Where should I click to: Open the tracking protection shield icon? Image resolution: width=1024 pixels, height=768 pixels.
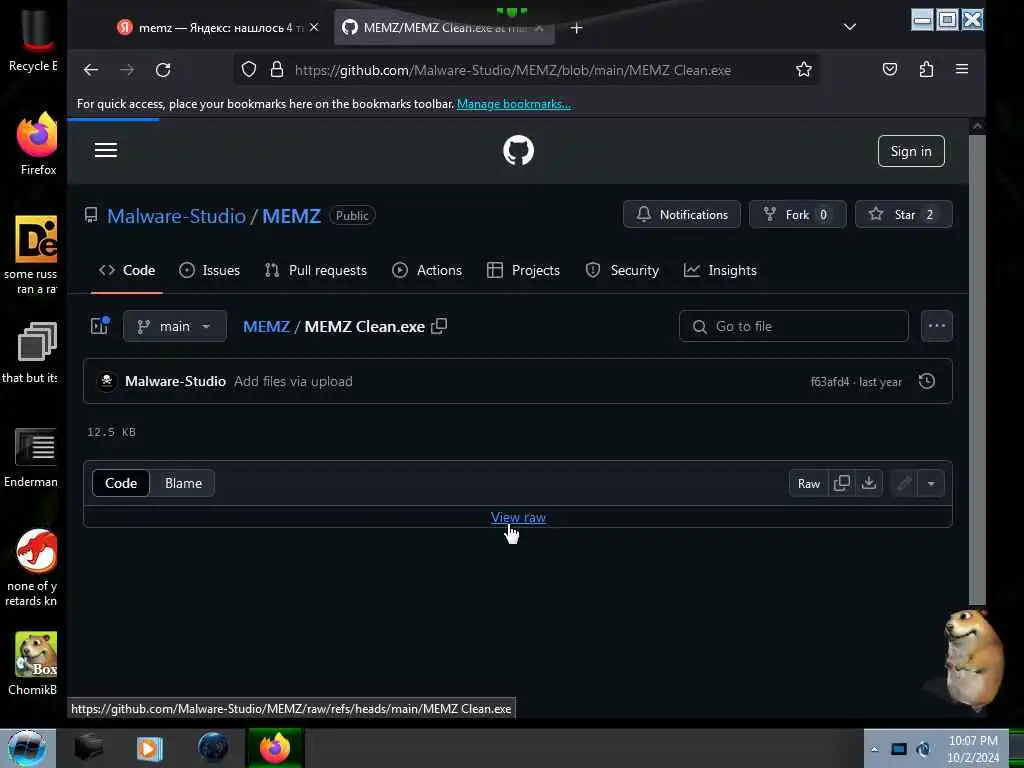[249, 69]
